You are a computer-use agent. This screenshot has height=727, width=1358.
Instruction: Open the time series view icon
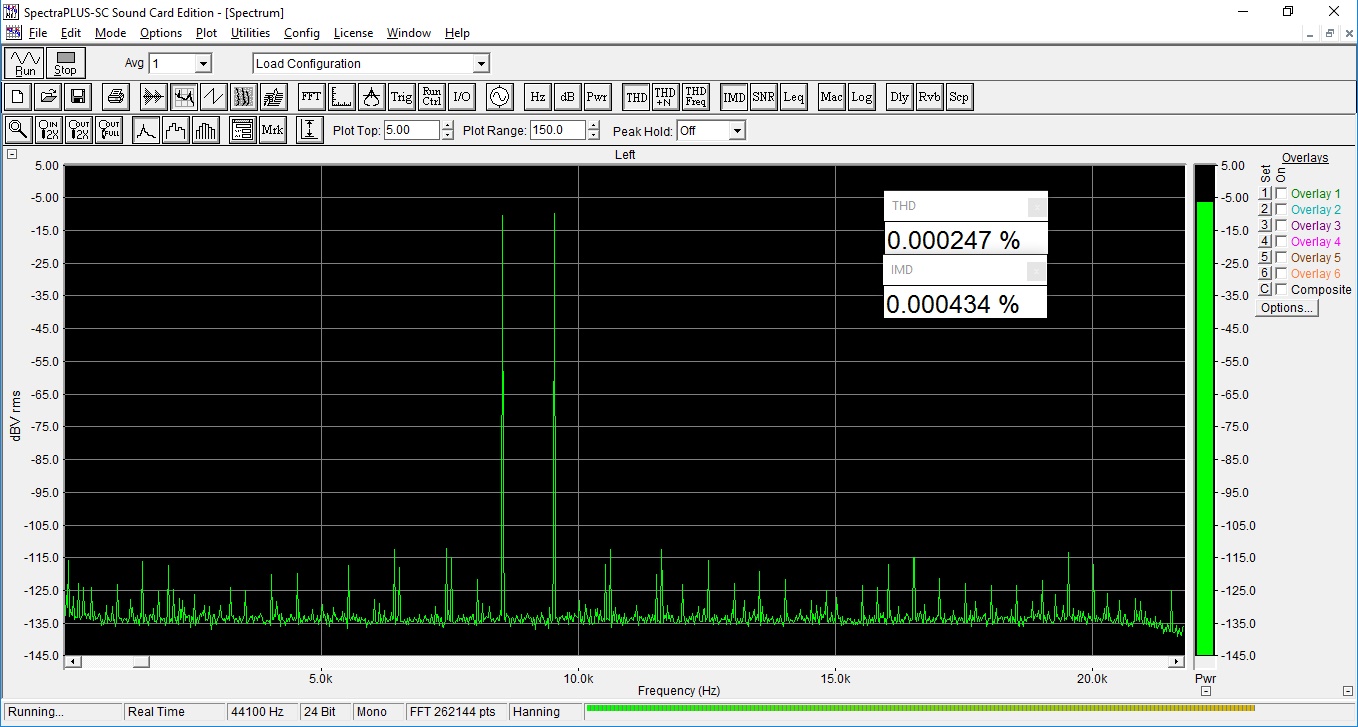coord(153,97)
